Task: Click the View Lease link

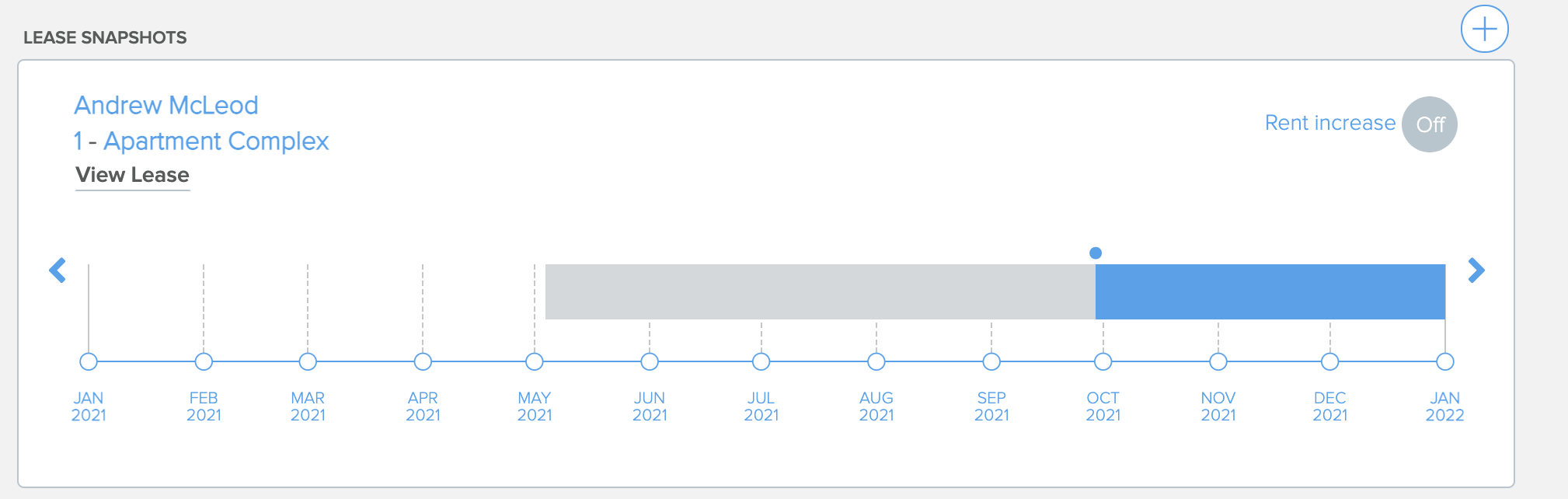Action: pos(132,175)
